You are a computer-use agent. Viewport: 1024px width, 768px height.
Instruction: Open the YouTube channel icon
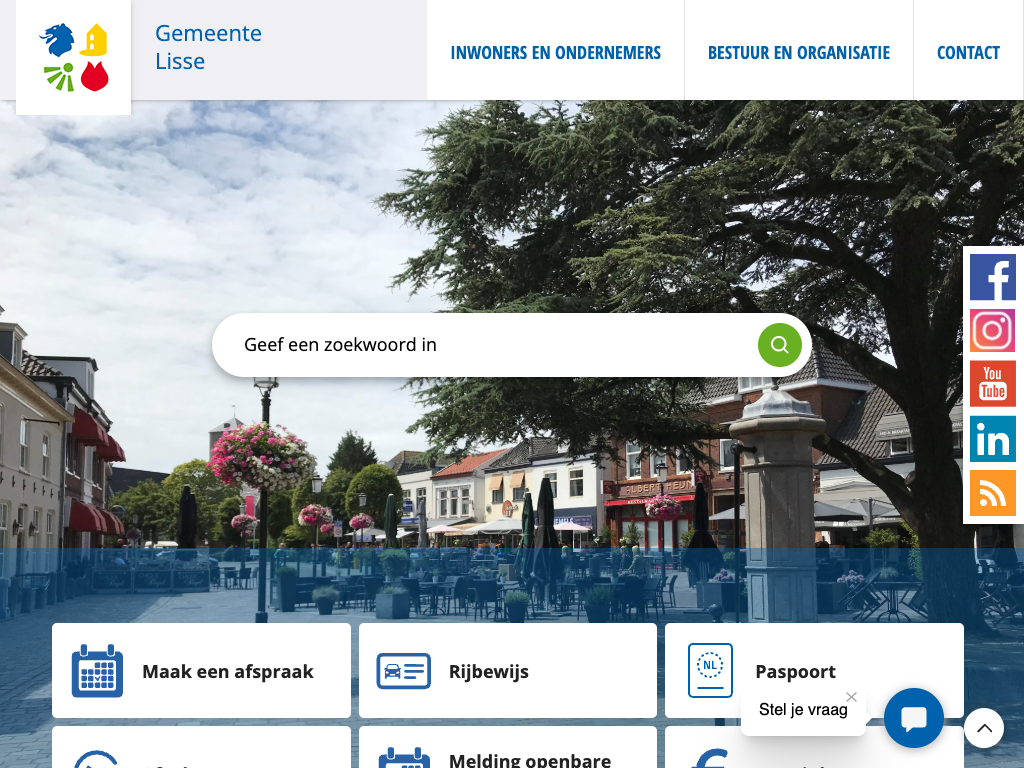point(992,384)
